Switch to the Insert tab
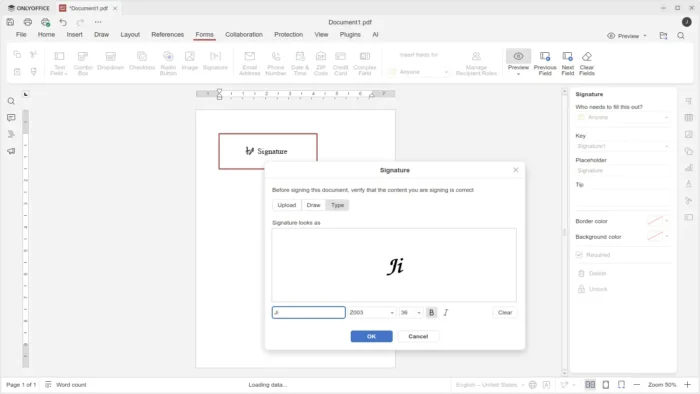This screenshot has height=394, width=700. coord(75,34)
